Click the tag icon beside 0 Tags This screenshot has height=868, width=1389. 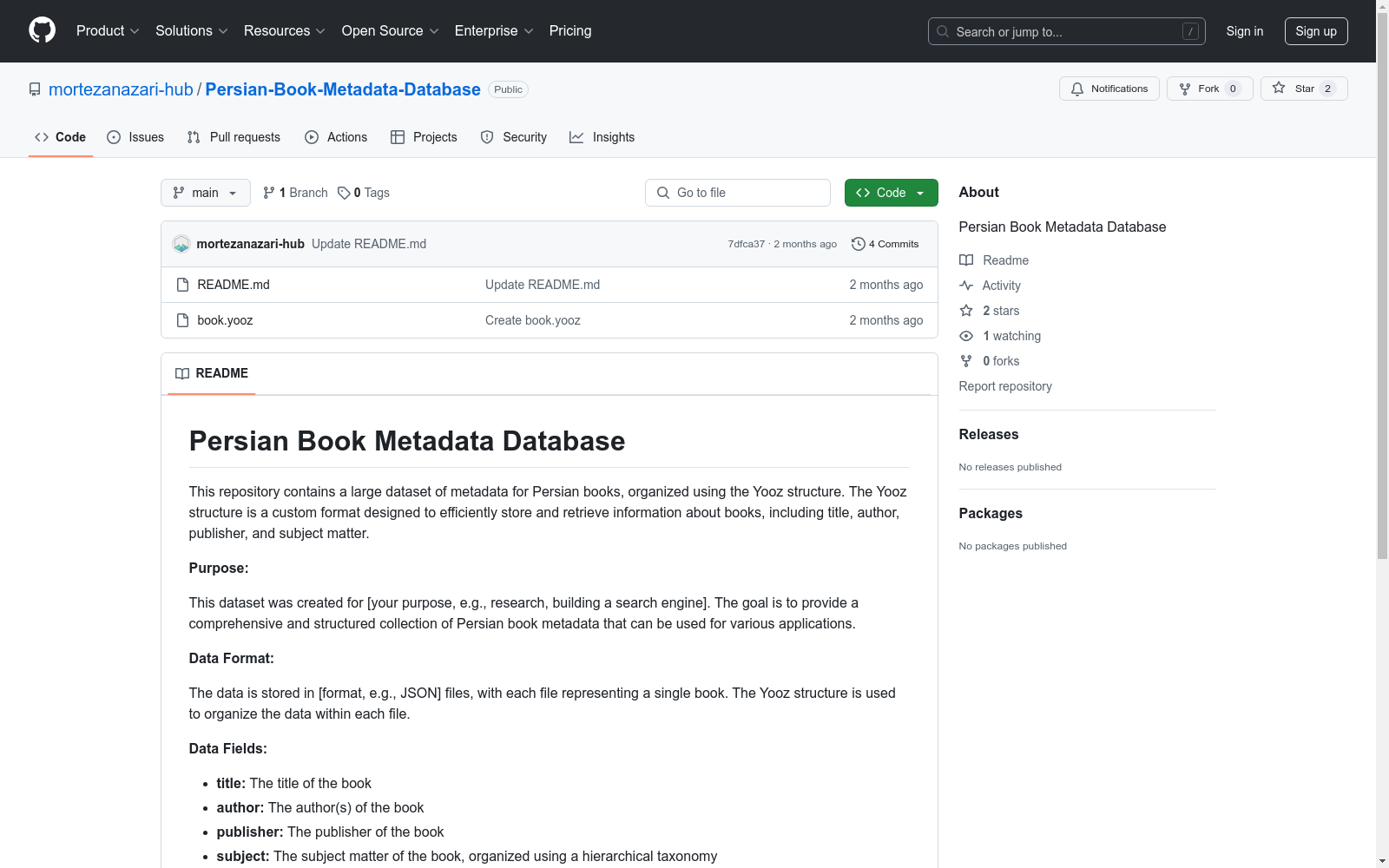click(x=344, y=193)
